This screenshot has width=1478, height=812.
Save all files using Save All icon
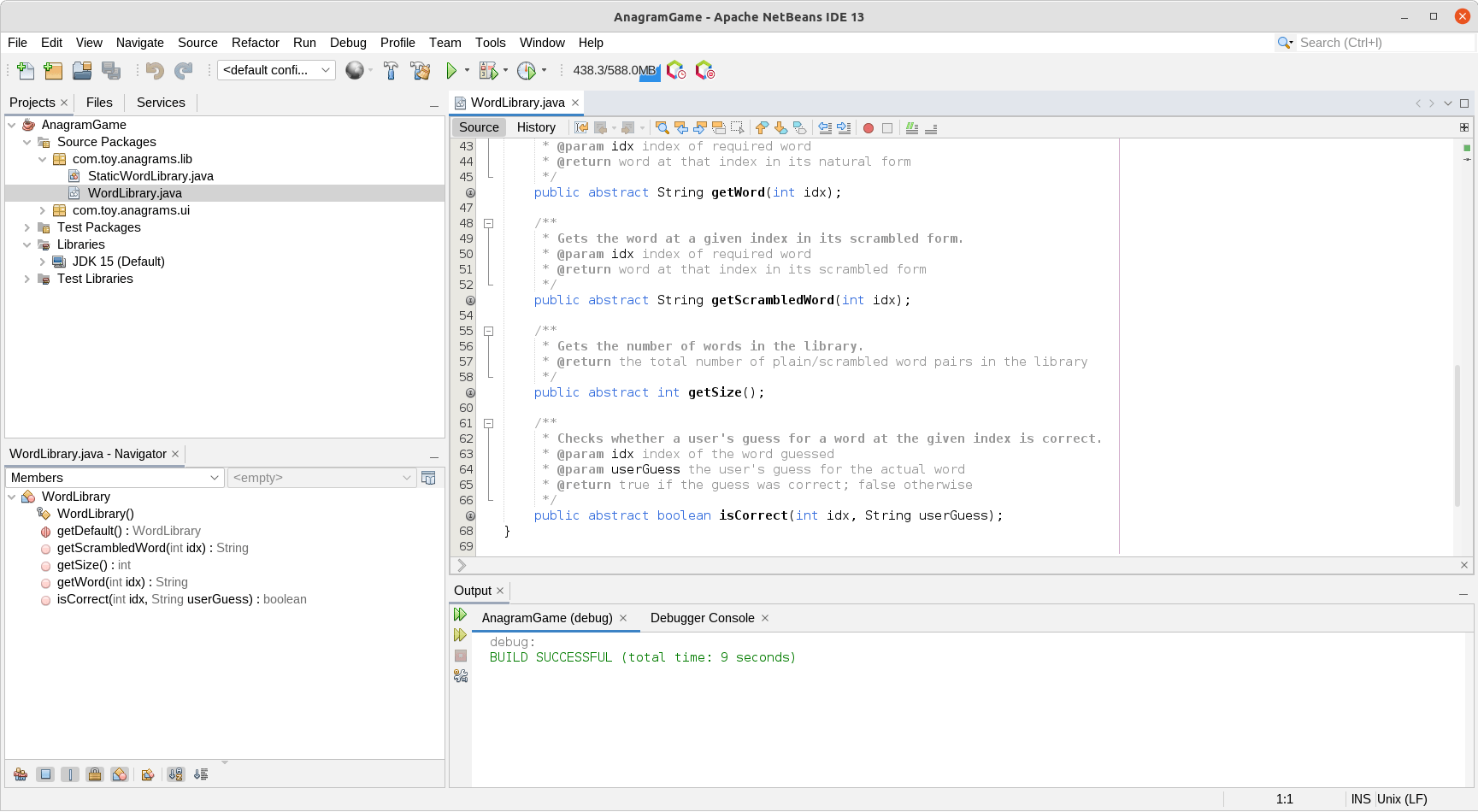click(x=112, y=70)
